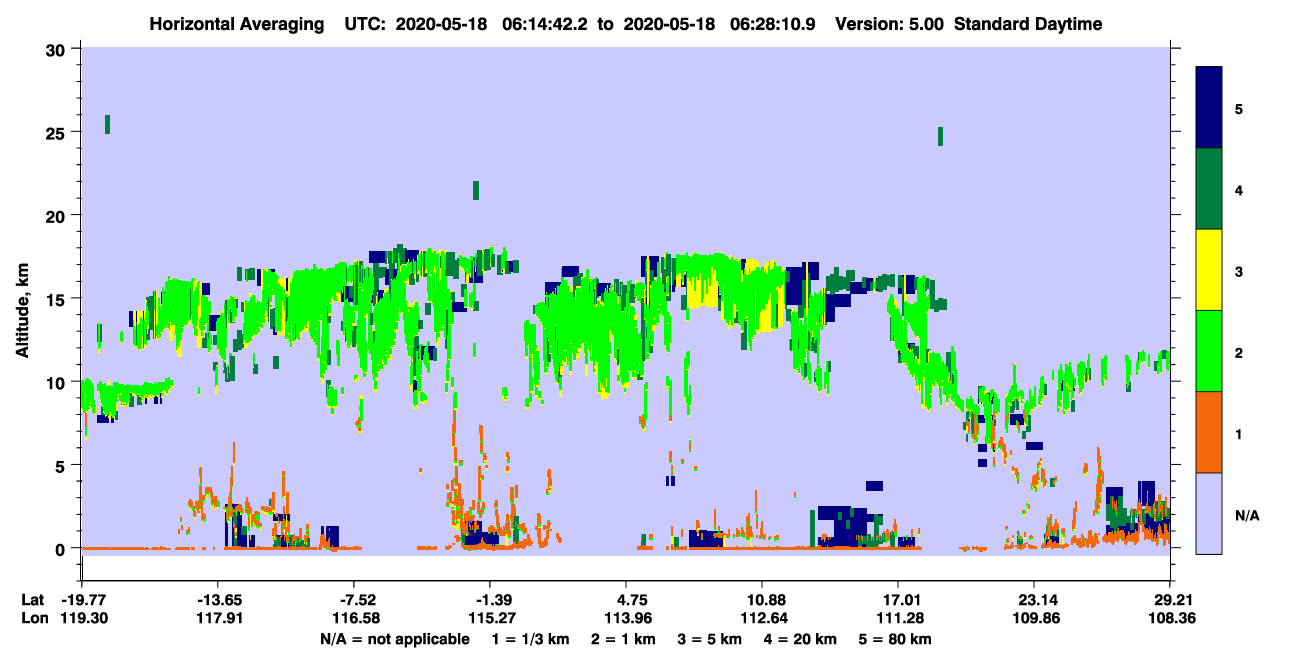This screenshot has height=667, width=1300.
Task: Click the longitude value 108.36
Action: (x=1170, y=618)
